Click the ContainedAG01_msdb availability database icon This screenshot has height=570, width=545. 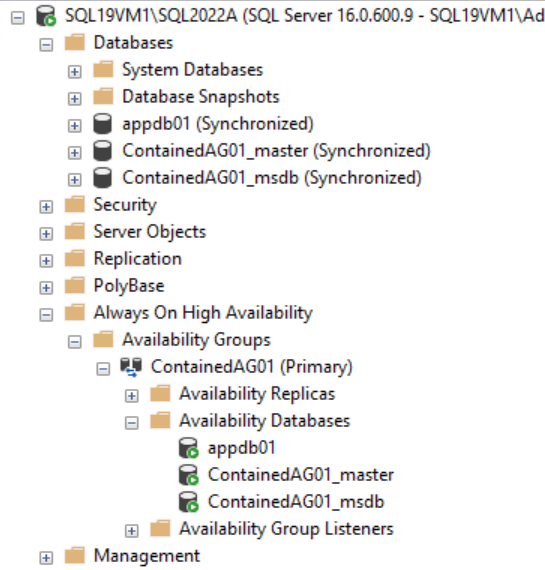pyautogui.click(x=188, y=502)
